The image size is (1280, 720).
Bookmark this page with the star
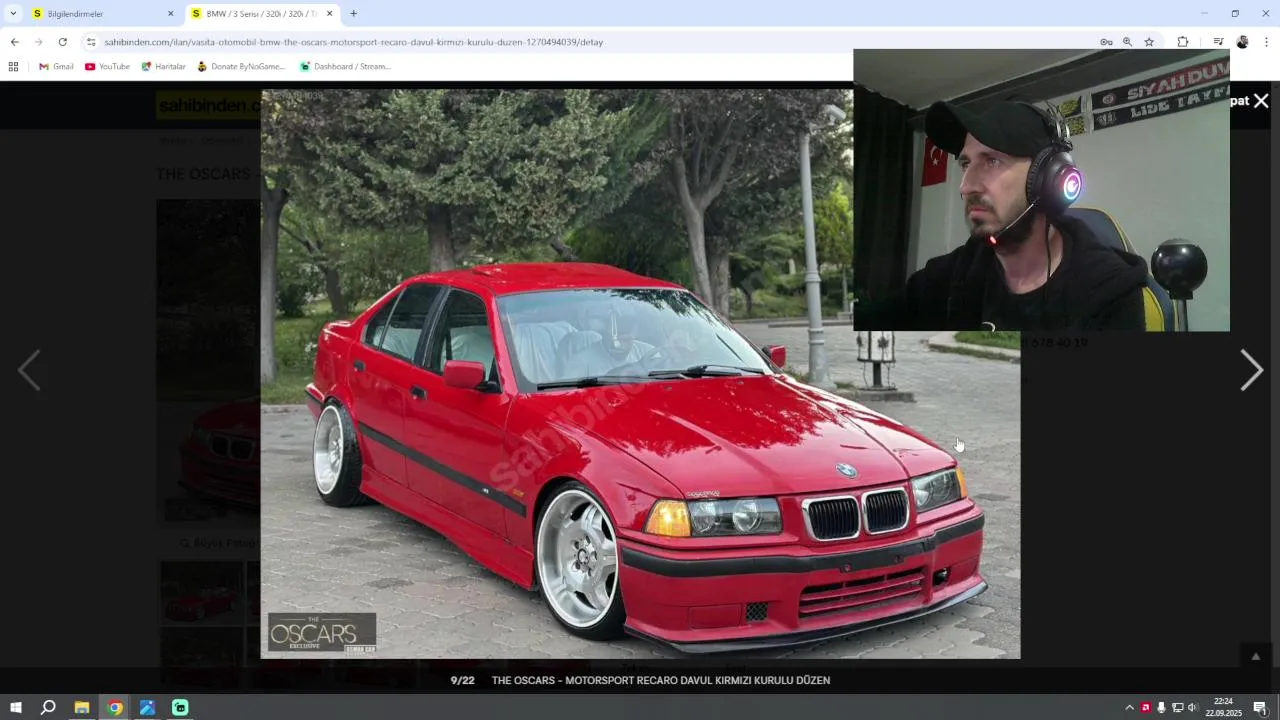point(1149,42)
